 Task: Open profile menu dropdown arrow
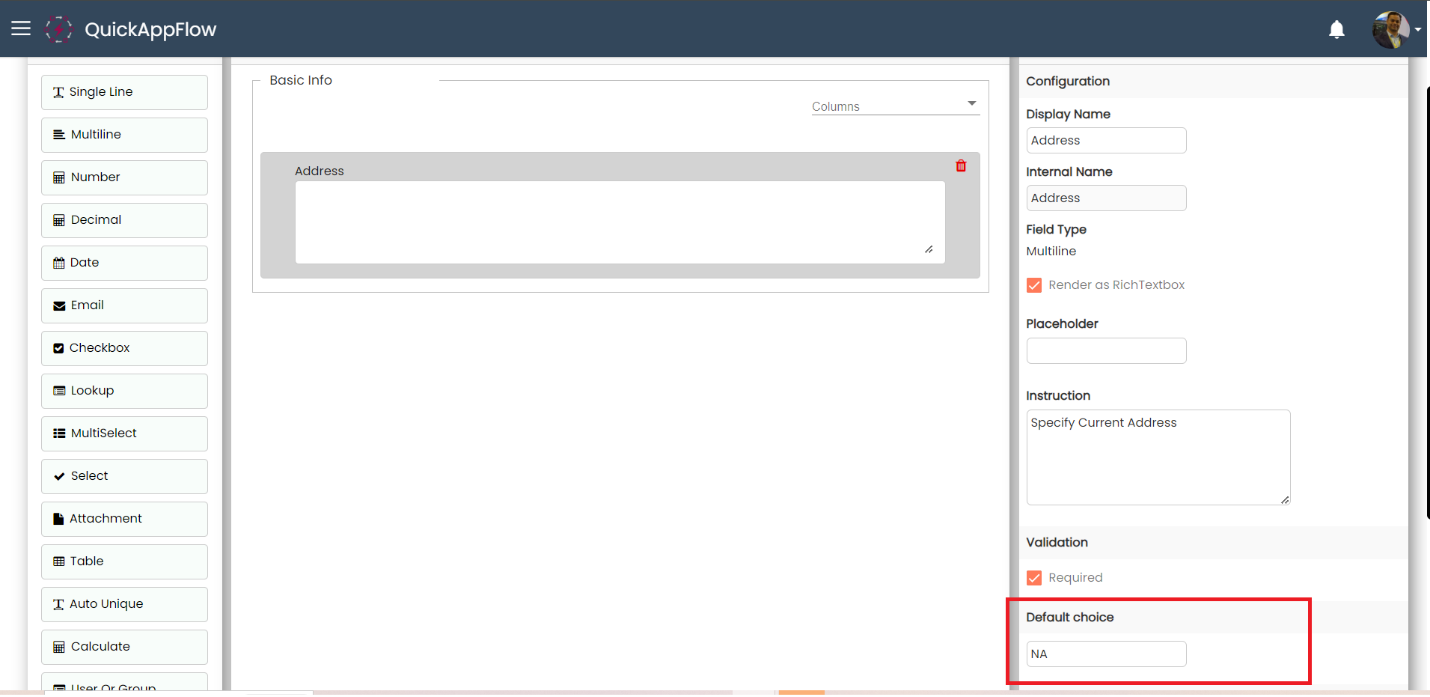pos(1418,30)
